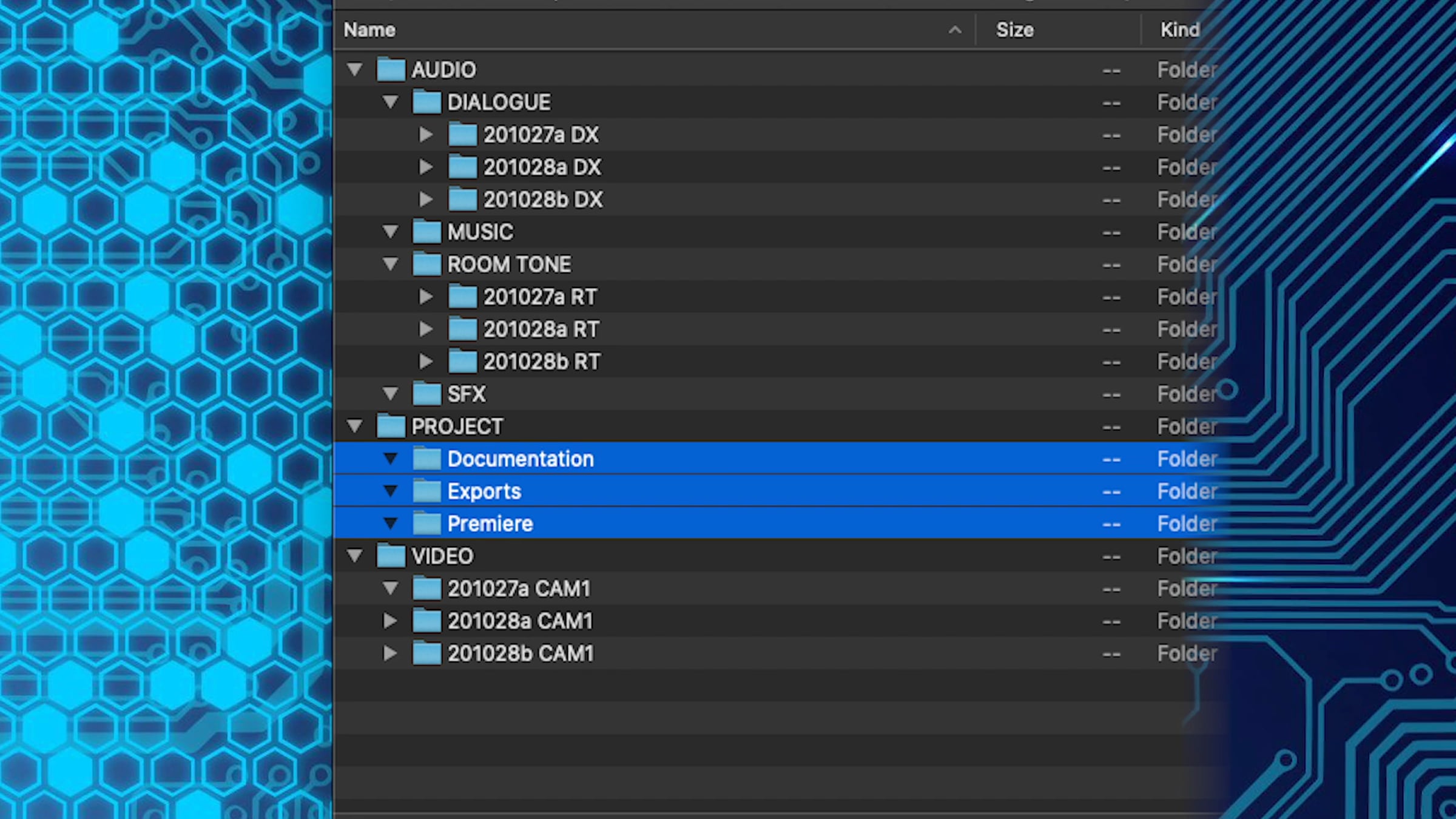1456x819 pixels.
Task: Expand the 201027a DX folder
Action: point(426,135)
